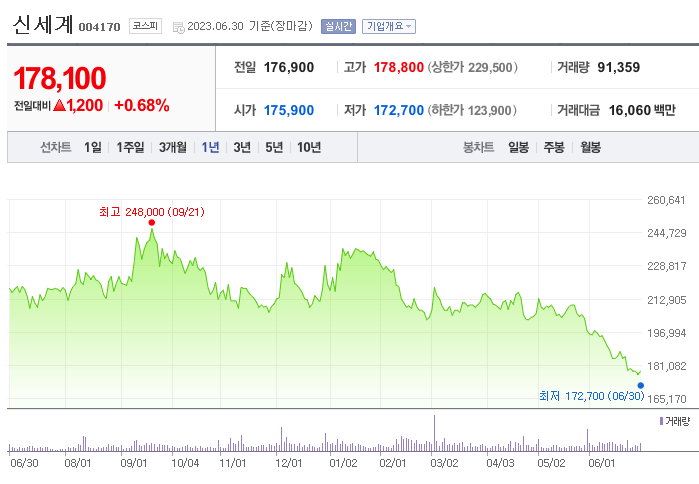
Task: Click the blue low-point marker on the chart
Action: click(641, 386)
